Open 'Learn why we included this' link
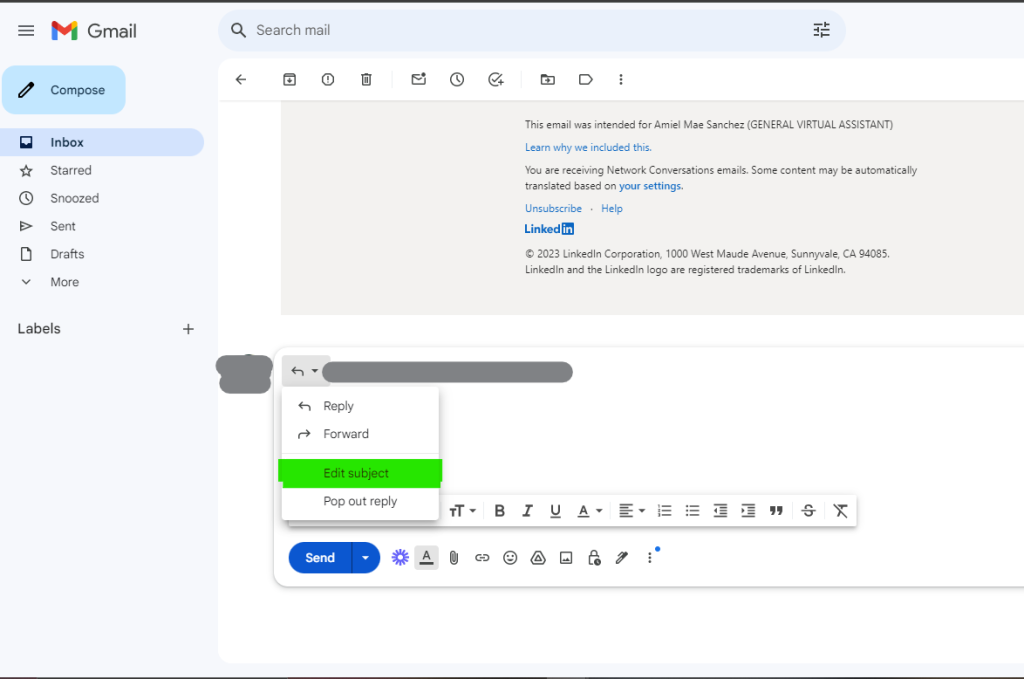 pyautogui.click(x=588, y=148)
